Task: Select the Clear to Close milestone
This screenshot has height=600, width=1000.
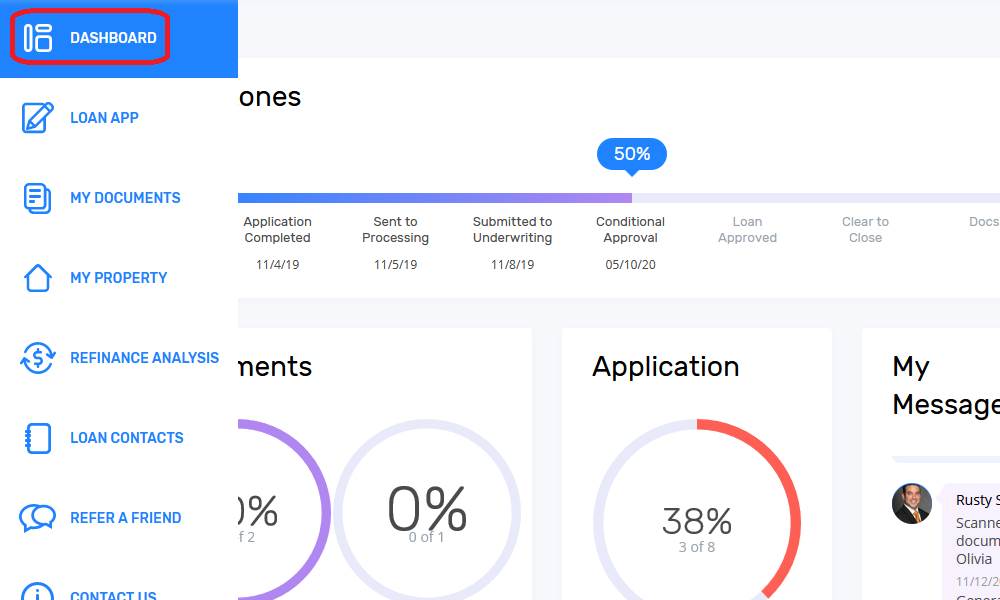Action: pos(865,230)
